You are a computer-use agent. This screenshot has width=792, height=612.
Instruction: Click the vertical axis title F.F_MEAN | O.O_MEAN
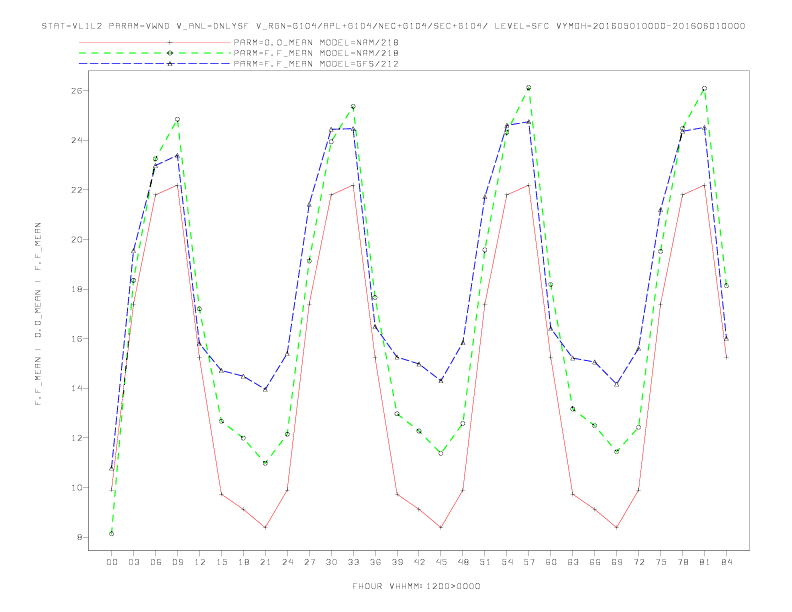tap(38, 314)
